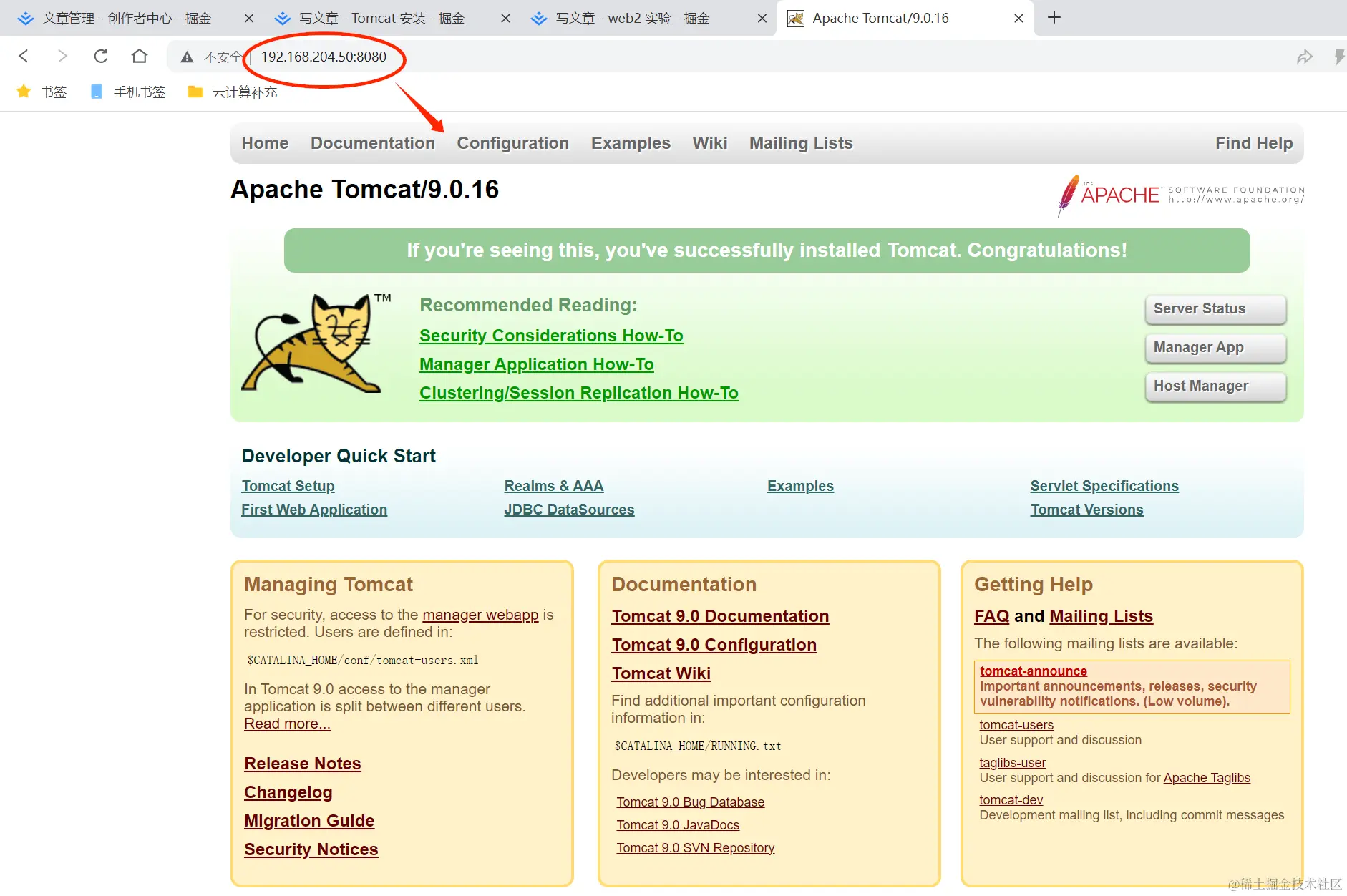Viewport: 1347px width, 896px height.
Task: Open the taglibs-user mailing list link
Action: click(x=1012, y=763)
